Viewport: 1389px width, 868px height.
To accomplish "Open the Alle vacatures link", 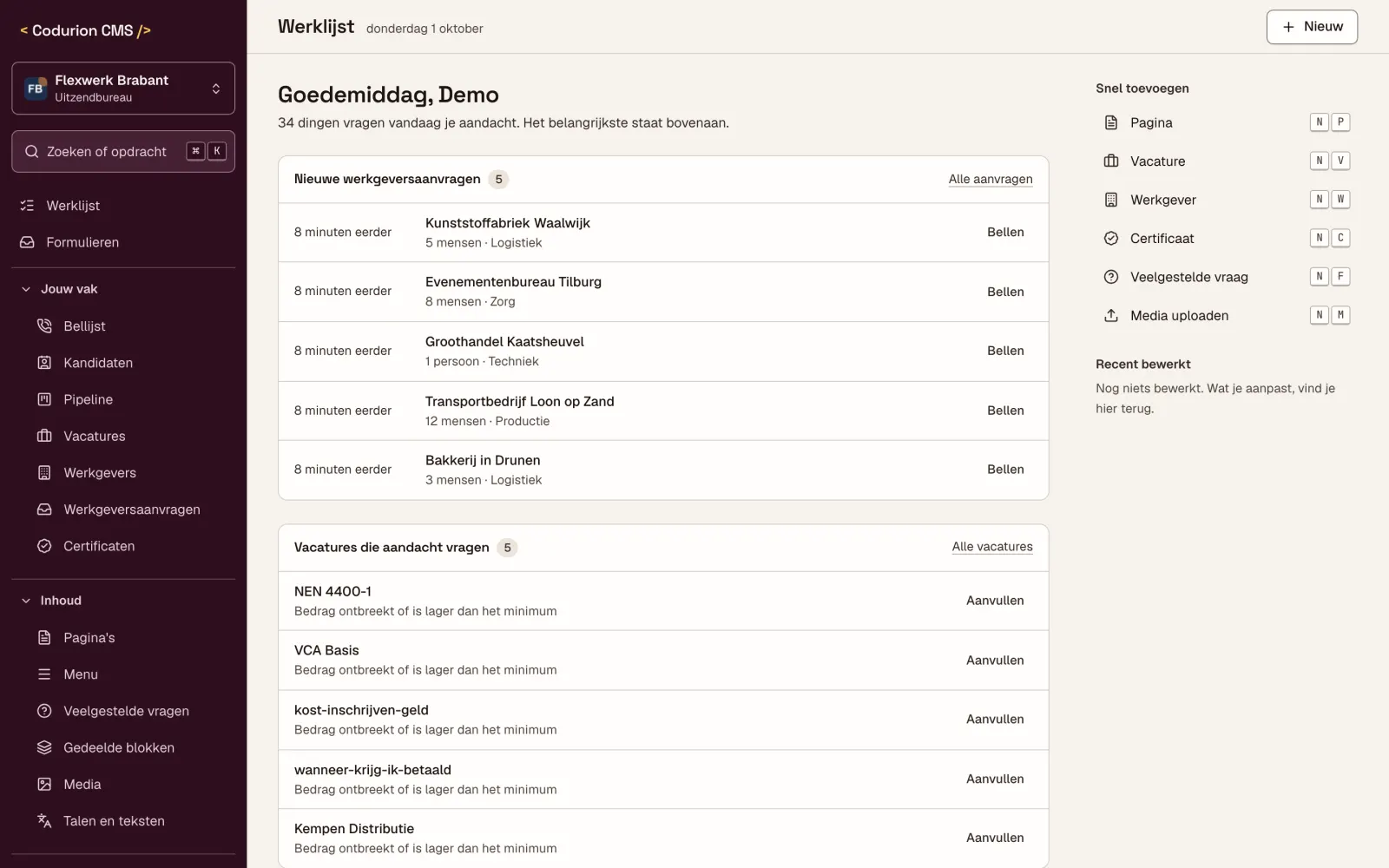I will [x=992, y=547].
